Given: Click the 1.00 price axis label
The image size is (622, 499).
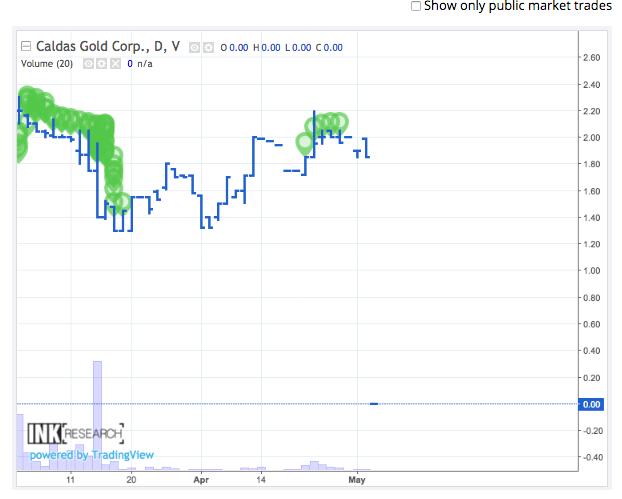Looking at the screenshot, I should (x=591, y=271).
